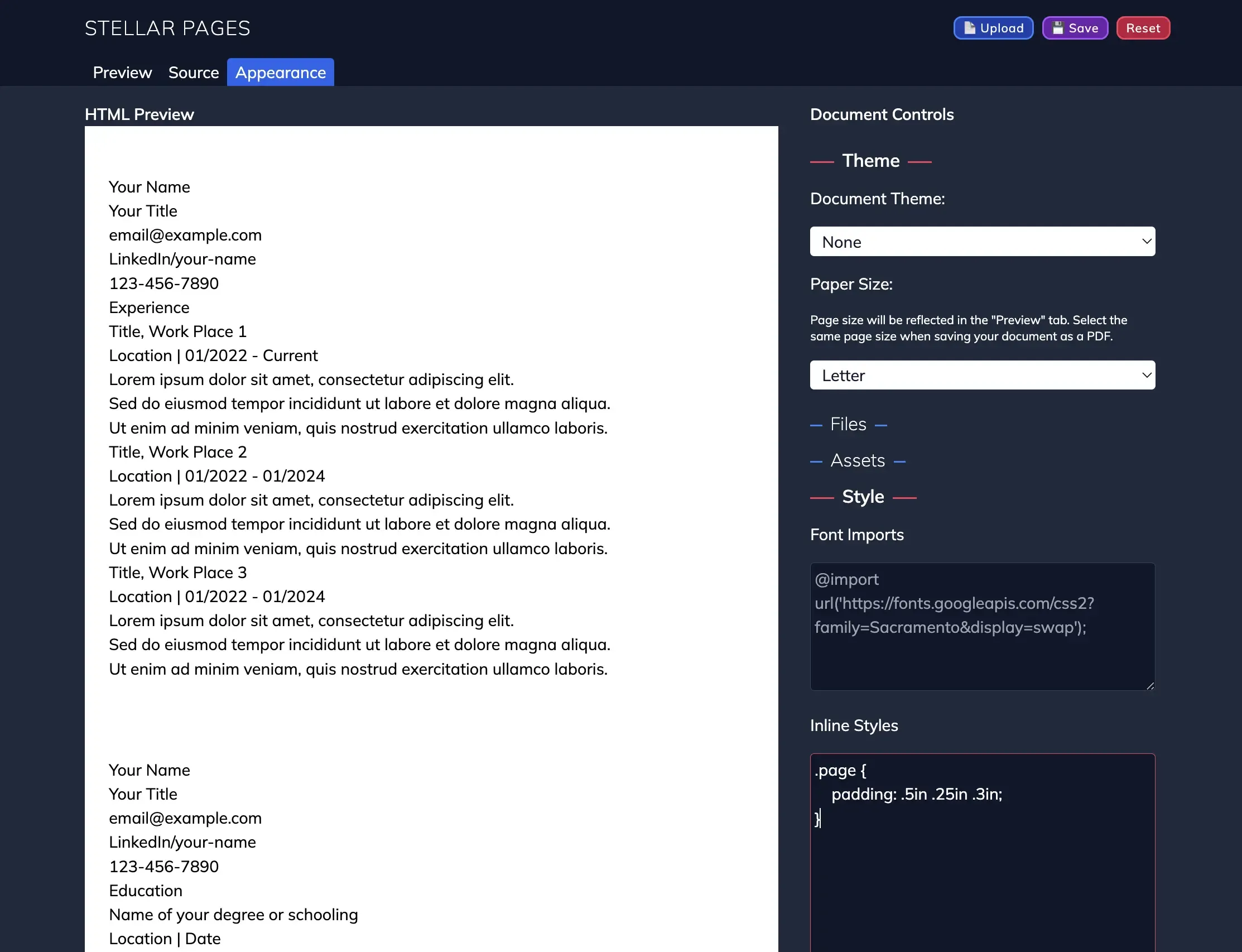Viewport: 1242px width, 952px height.
Task: Click the Save button label
Action: point(1084,28)
